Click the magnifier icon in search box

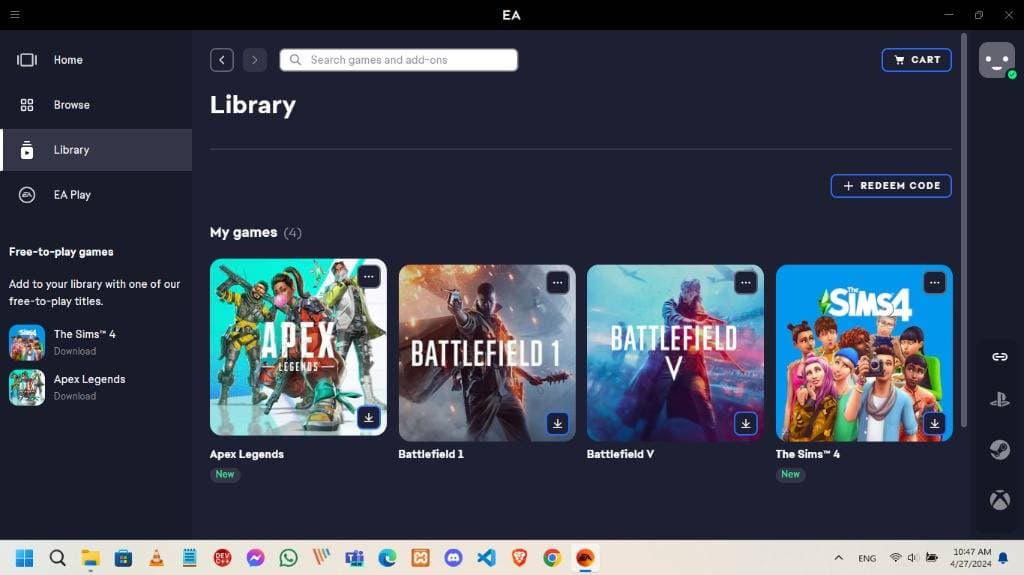[295, 60]
